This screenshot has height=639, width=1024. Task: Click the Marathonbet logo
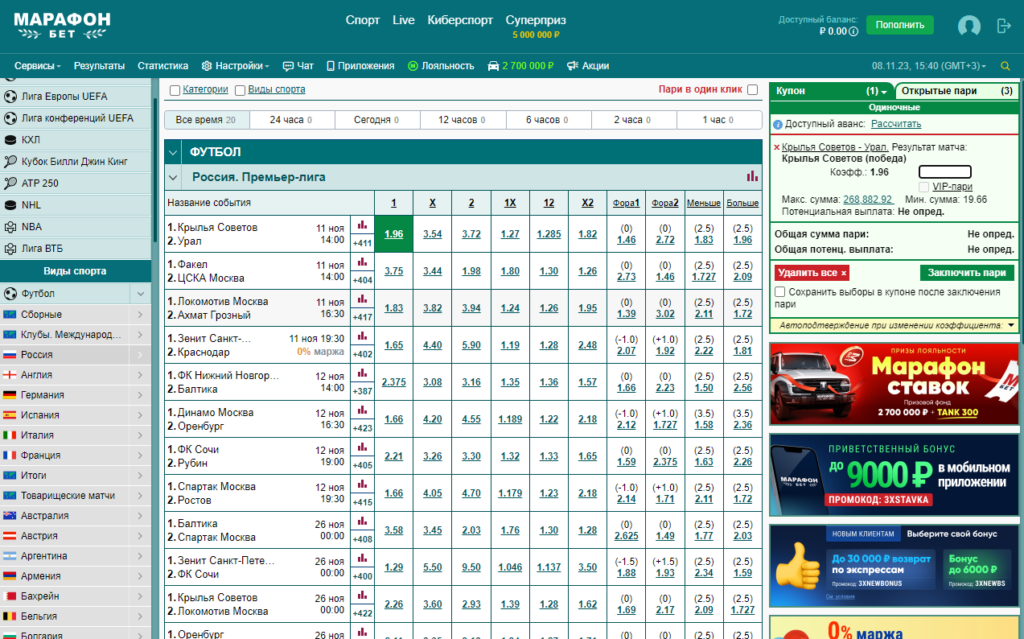pyautogui.click(x=62, y=25)
